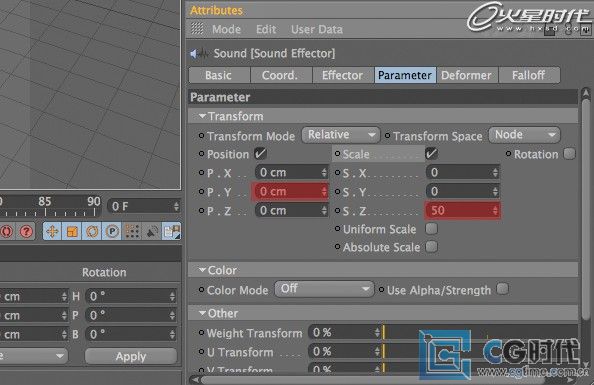Switch to the Effector tab
This screenshot has height=385, width=594.
[343, 75]
